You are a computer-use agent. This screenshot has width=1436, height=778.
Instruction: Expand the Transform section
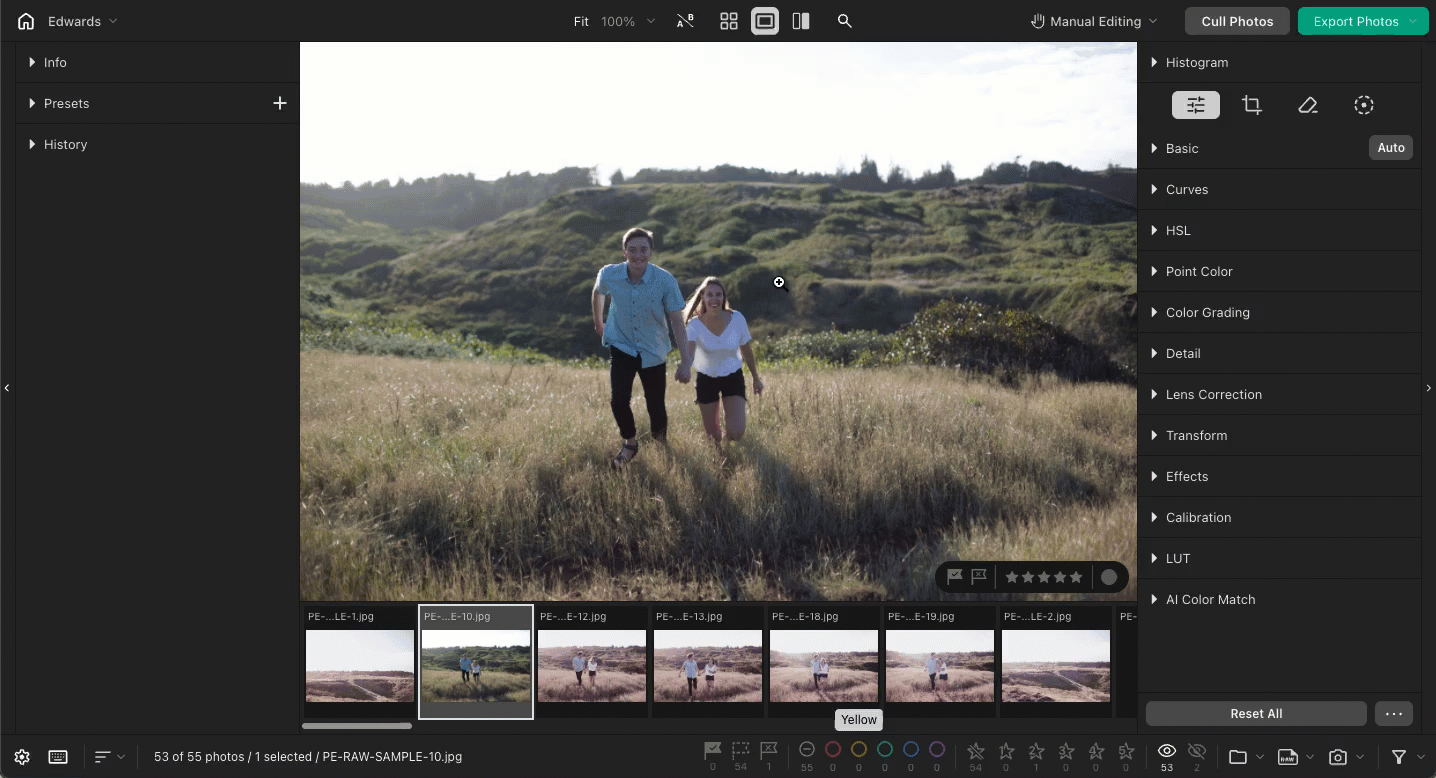coord(1279,435)
